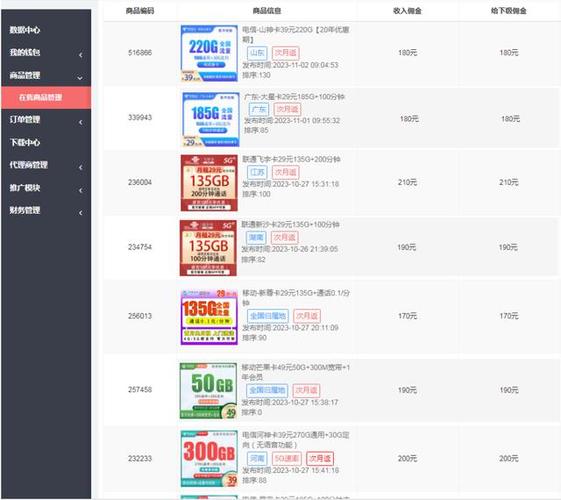Open 下载中心 in the sidebar
The width and height of the screenshot is (561, 500).
click(25, 142)
